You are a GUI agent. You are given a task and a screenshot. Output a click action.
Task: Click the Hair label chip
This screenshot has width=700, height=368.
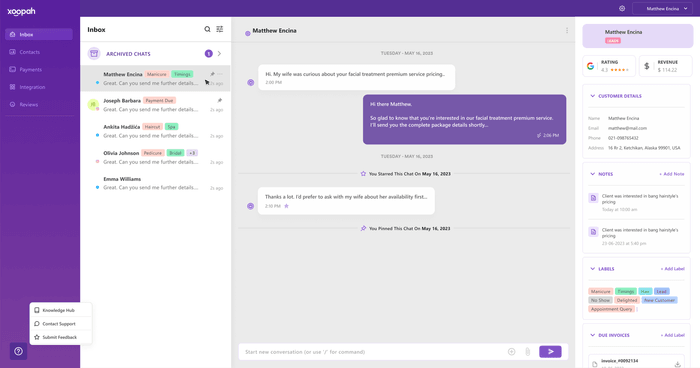tap(645, 291)
